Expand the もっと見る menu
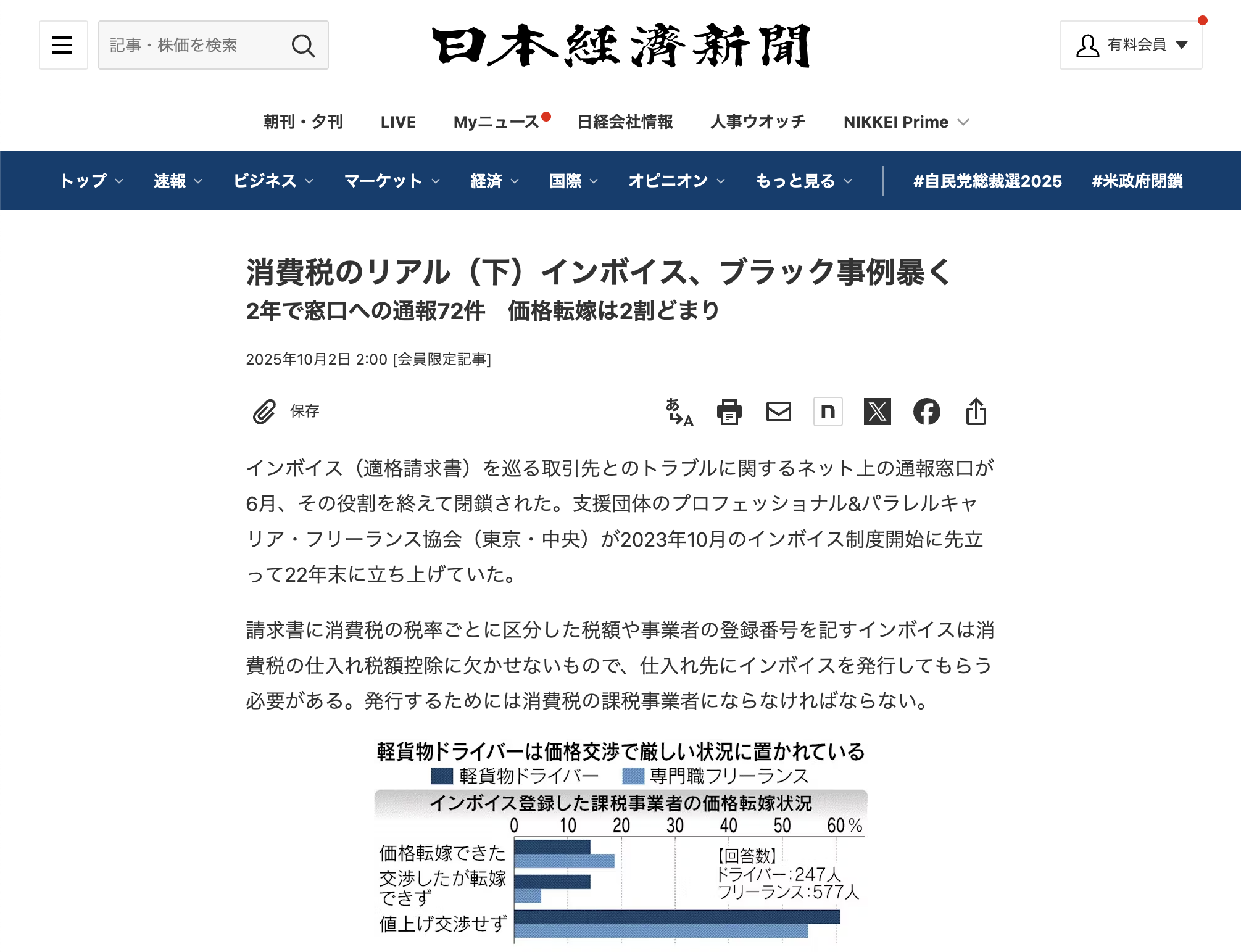This screenshot has height=952, width=1241. [803, 181]
